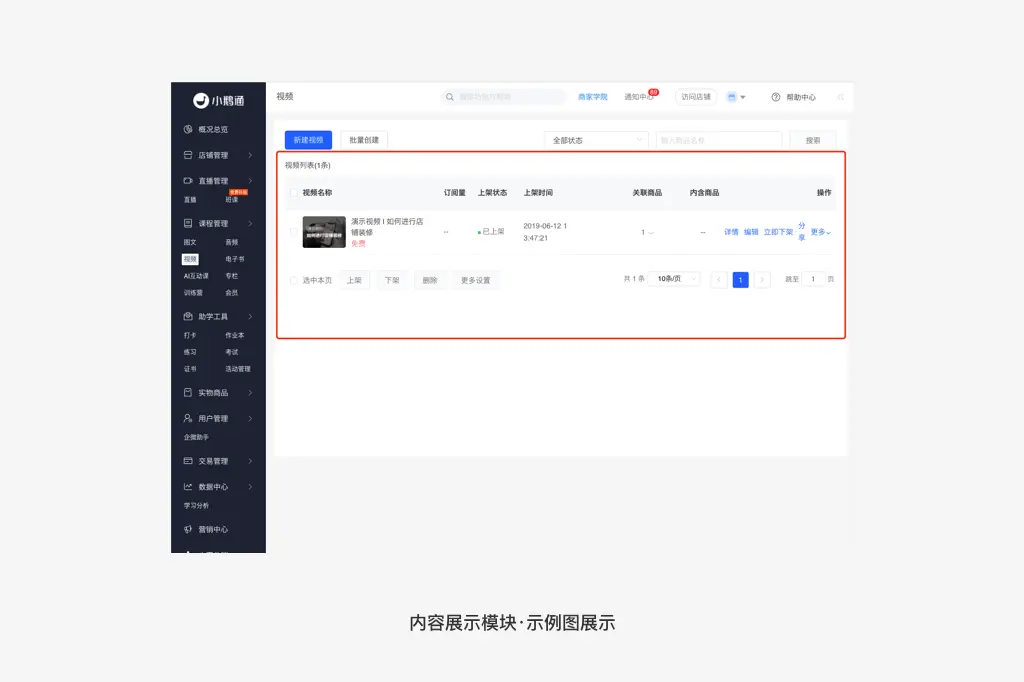Image resolution: width=1024 pixels, height=682 pixels.
Task: Open the account dropdown arrow in top bar
Action: (x=743, y=97)
